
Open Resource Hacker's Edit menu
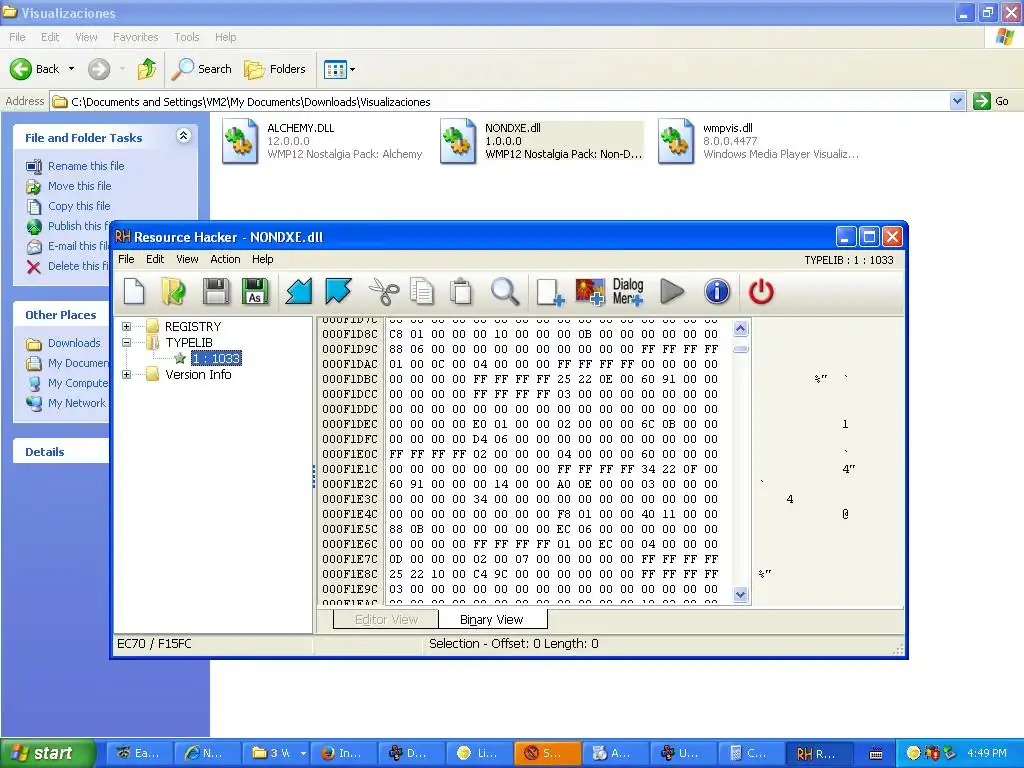155,259
